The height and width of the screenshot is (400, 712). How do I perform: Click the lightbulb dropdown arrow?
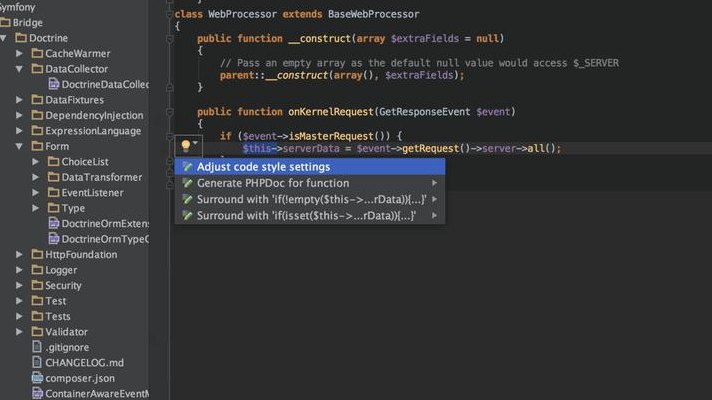[x=195, y=143]
